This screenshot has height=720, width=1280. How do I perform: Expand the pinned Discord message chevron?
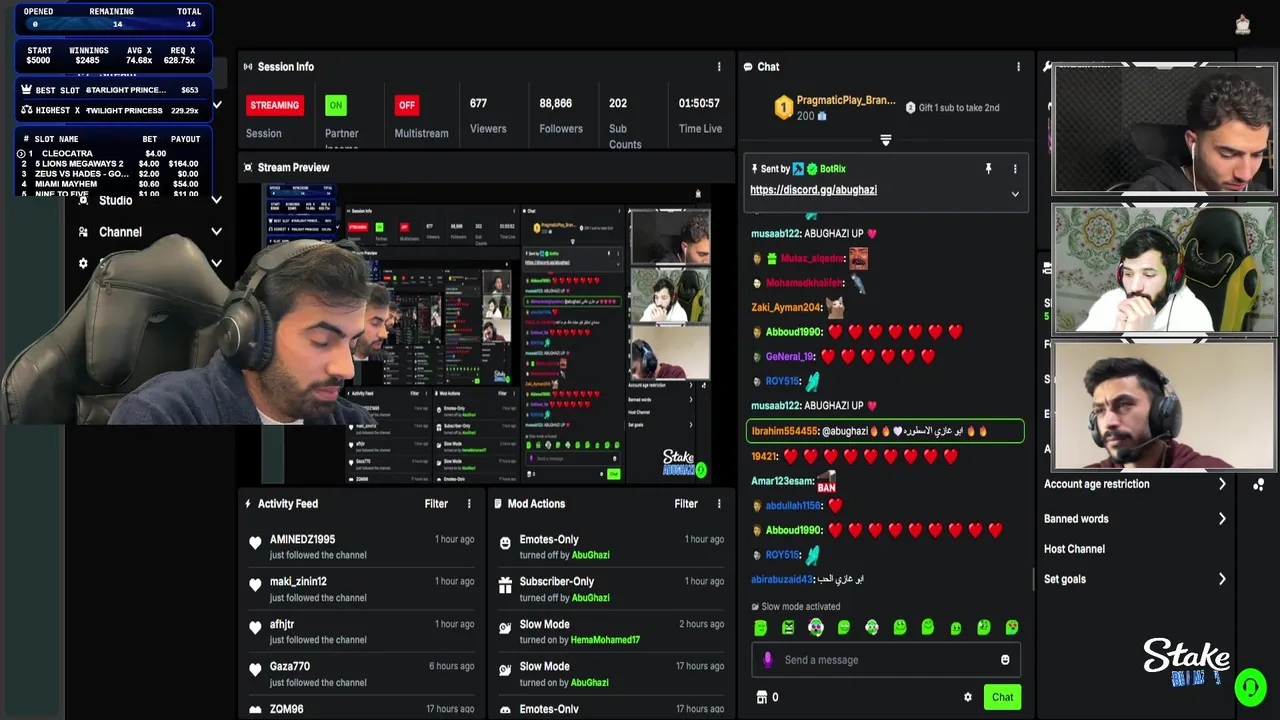click(x=1014, y=194)
